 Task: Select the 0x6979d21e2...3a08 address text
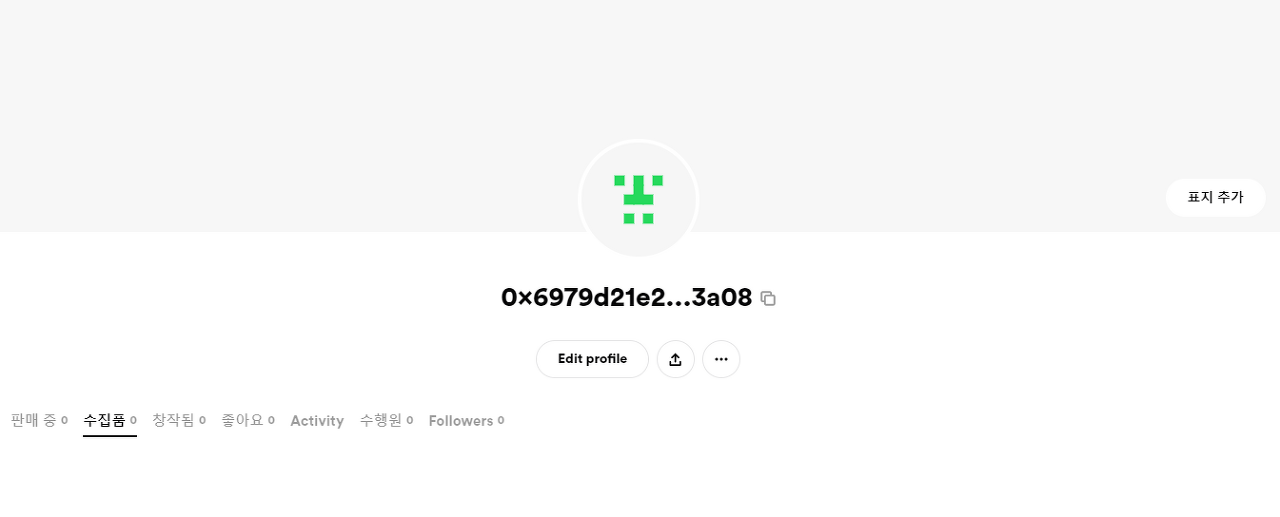pos(626,298)
